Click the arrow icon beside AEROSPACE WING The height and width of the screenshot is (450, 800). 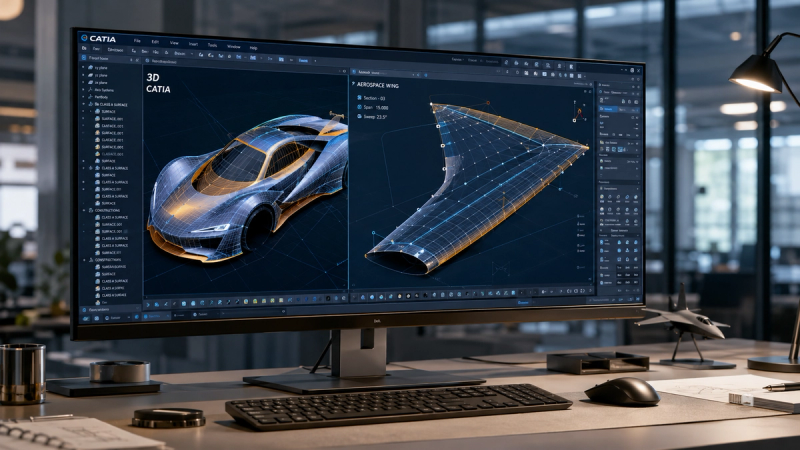click(353, 83)
